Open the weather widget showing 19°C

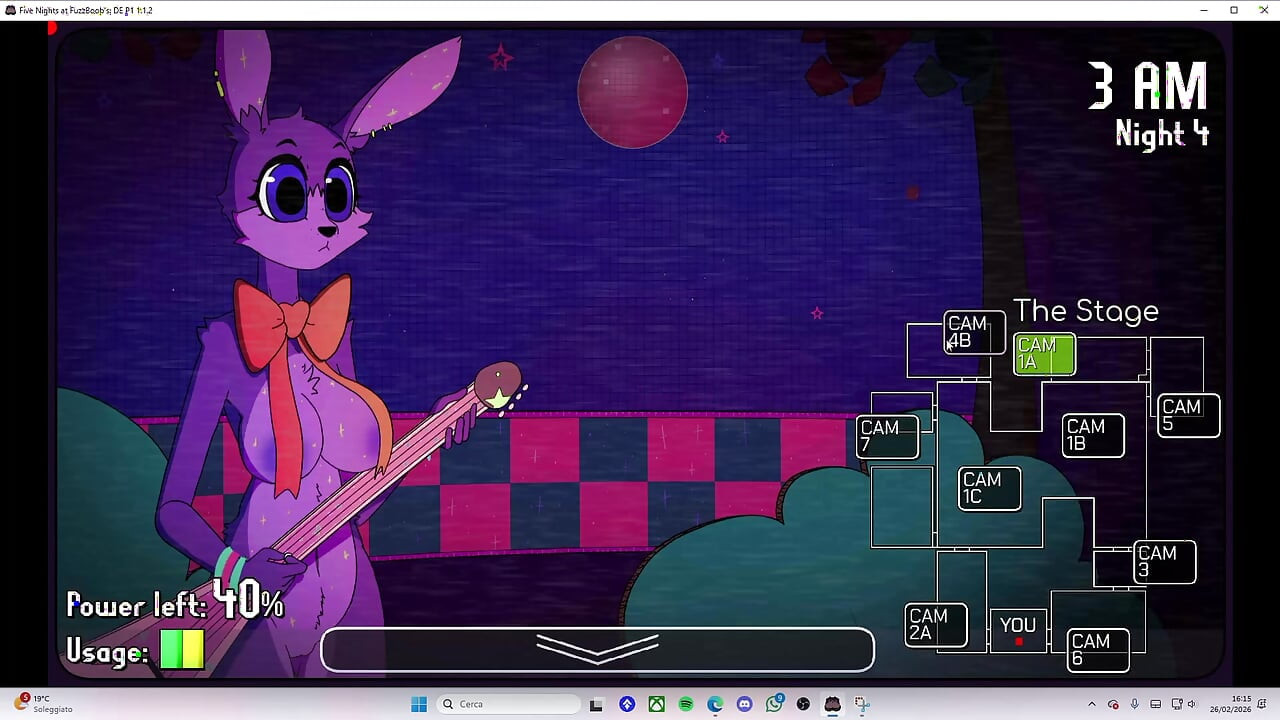(x=44, y=704)
